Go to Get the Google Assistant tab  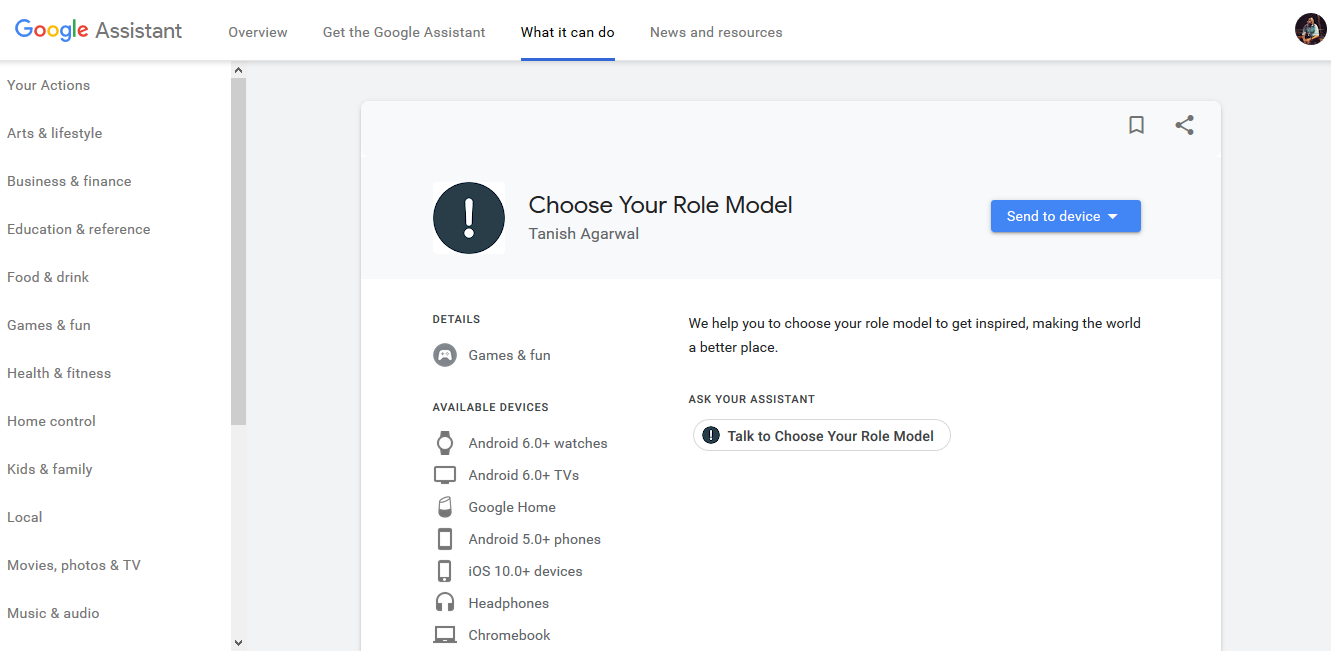404,32
